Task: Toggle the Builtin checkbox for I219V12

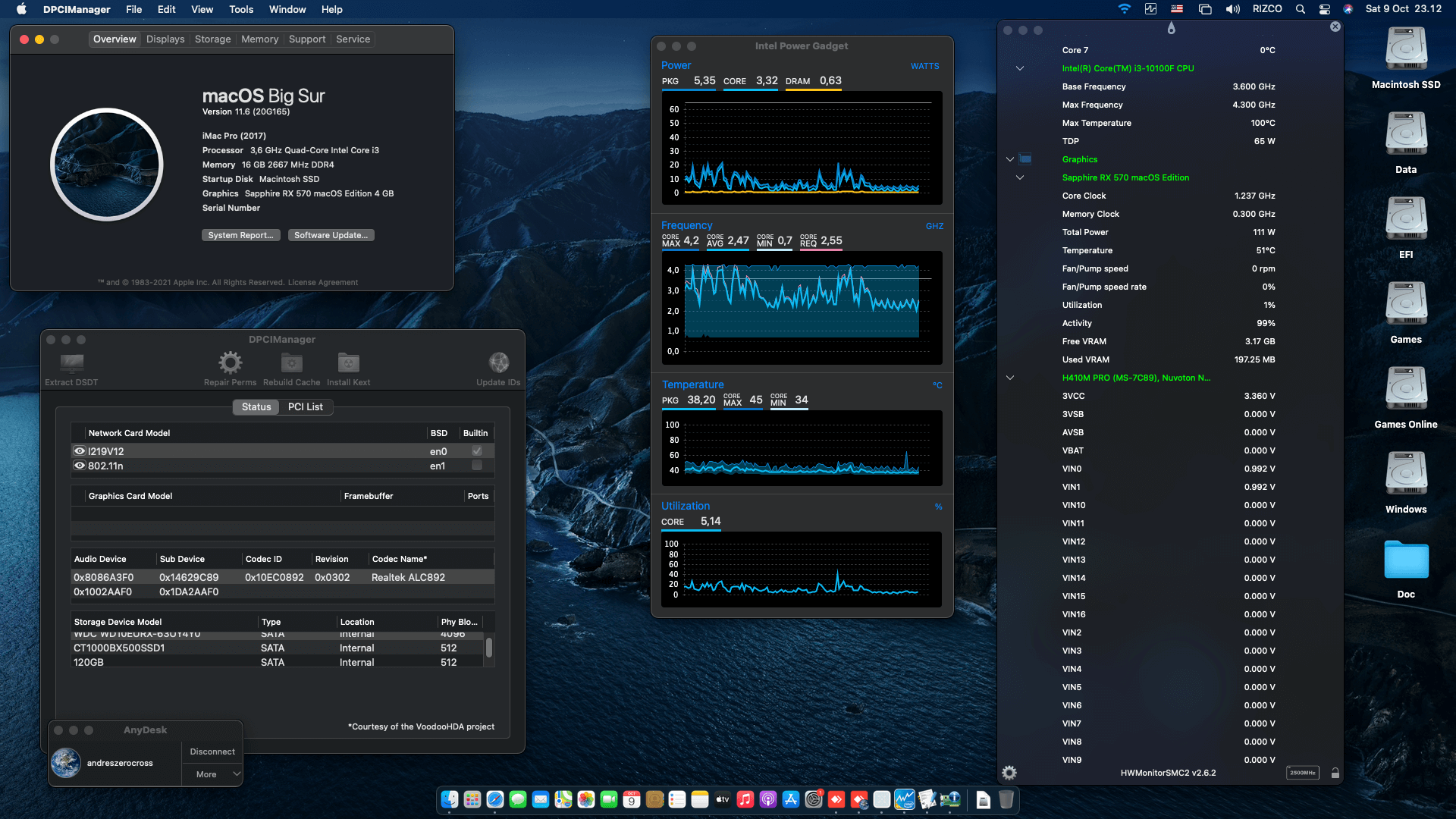Action: point(477,451)
